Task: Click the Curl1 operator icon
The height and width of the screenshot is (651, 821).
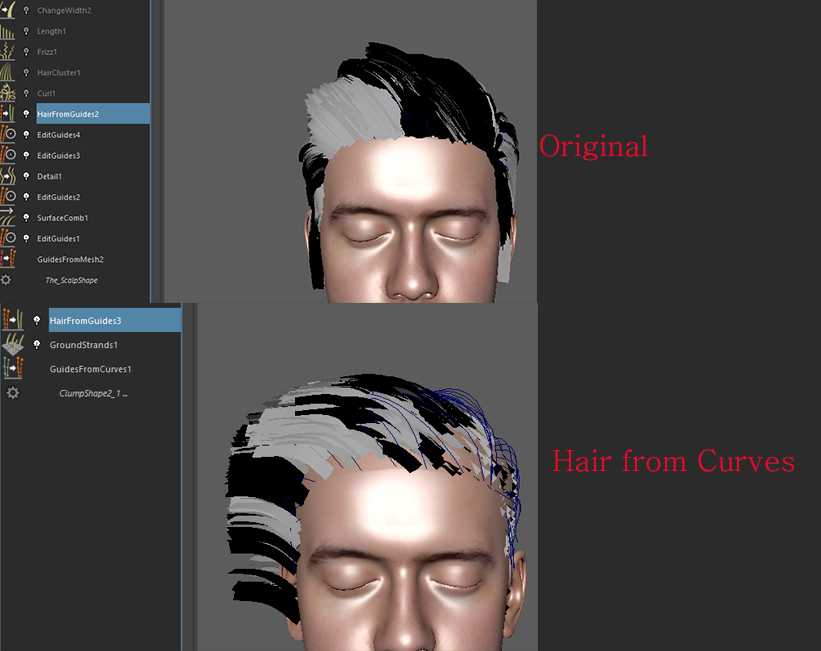Action: click(x=8, y=93)
